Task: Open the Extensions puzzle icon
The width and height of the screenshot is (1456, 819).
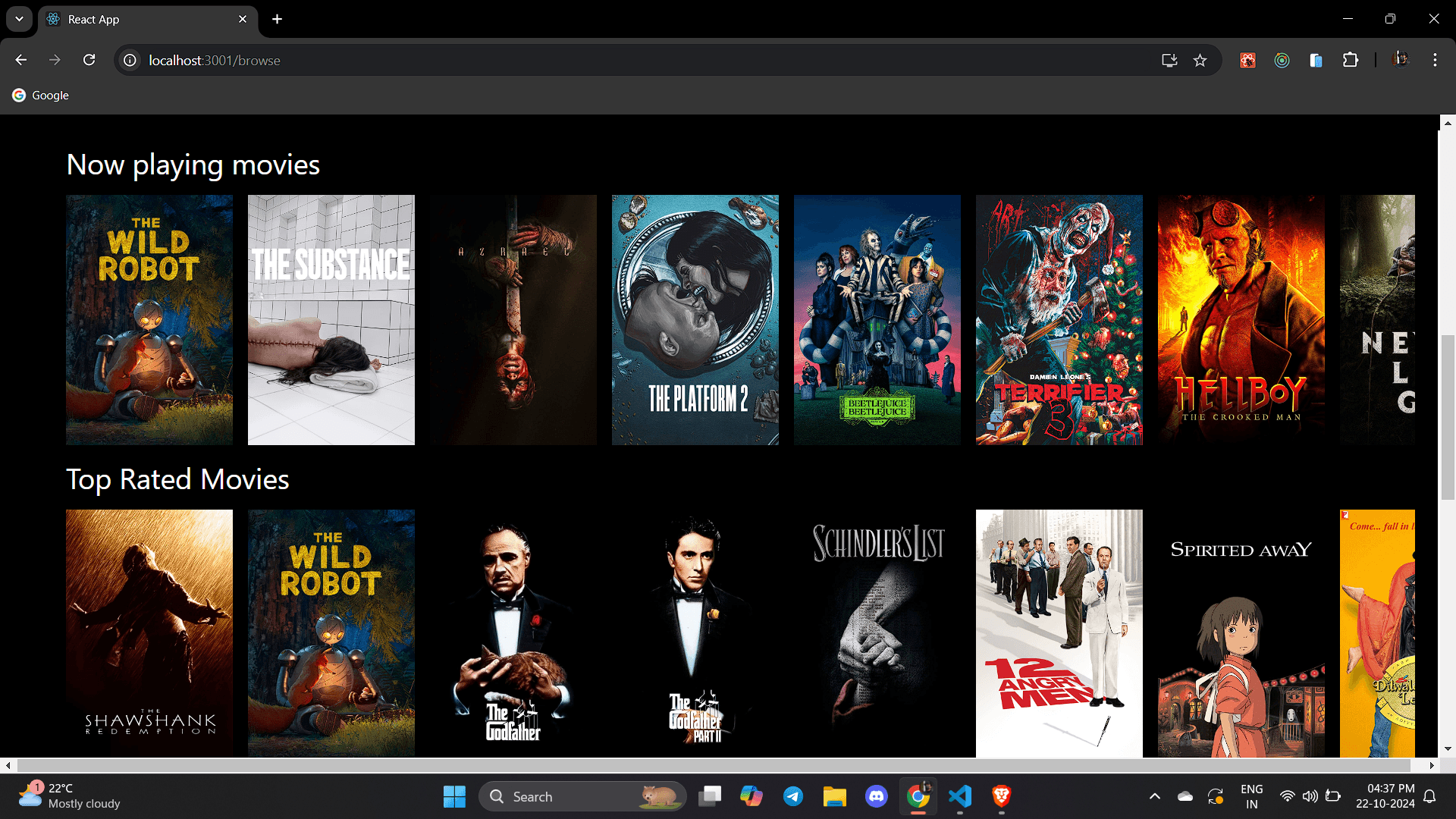Action: point(1351,60)
